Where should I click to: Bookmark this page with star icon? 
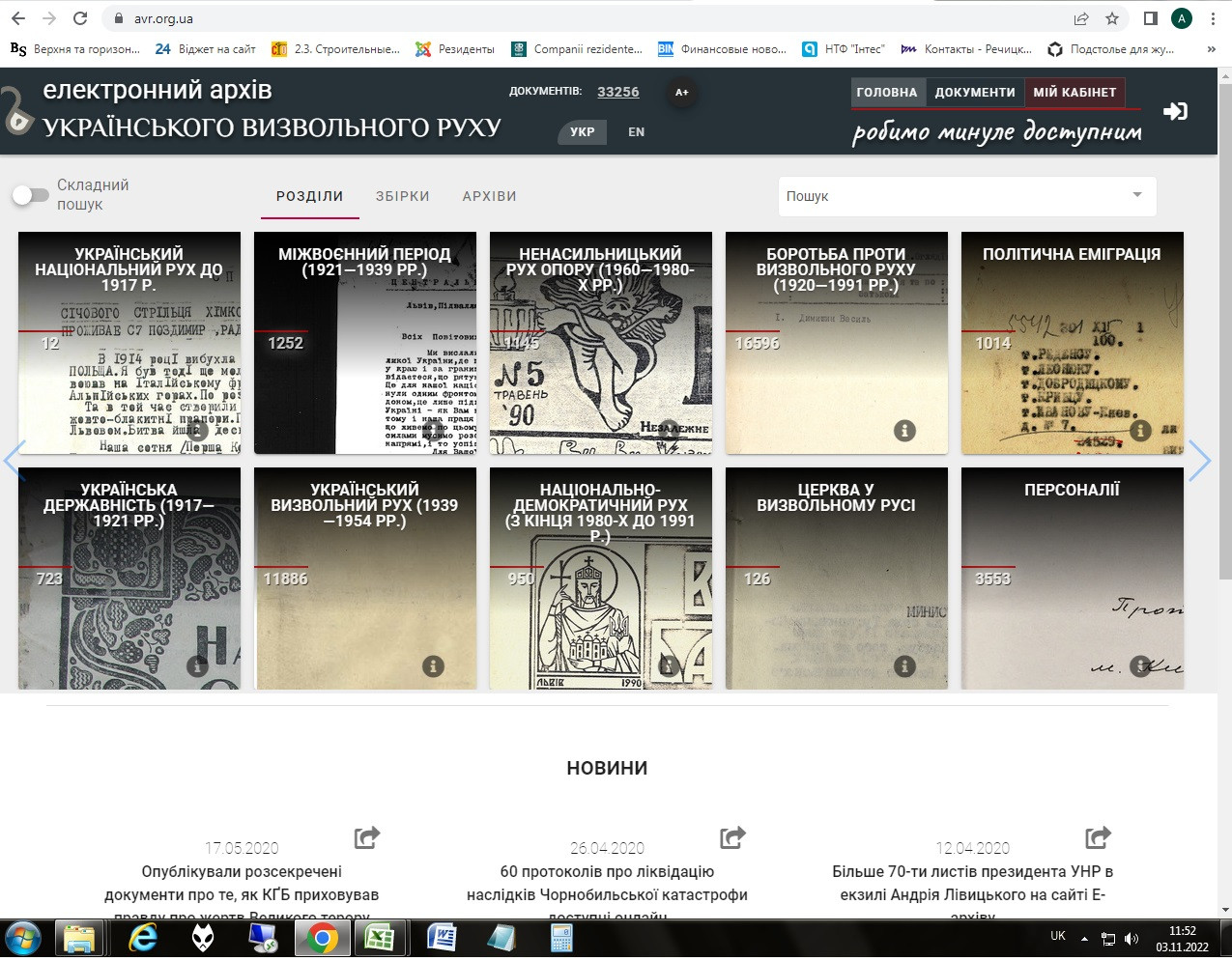coord(1112,18)
